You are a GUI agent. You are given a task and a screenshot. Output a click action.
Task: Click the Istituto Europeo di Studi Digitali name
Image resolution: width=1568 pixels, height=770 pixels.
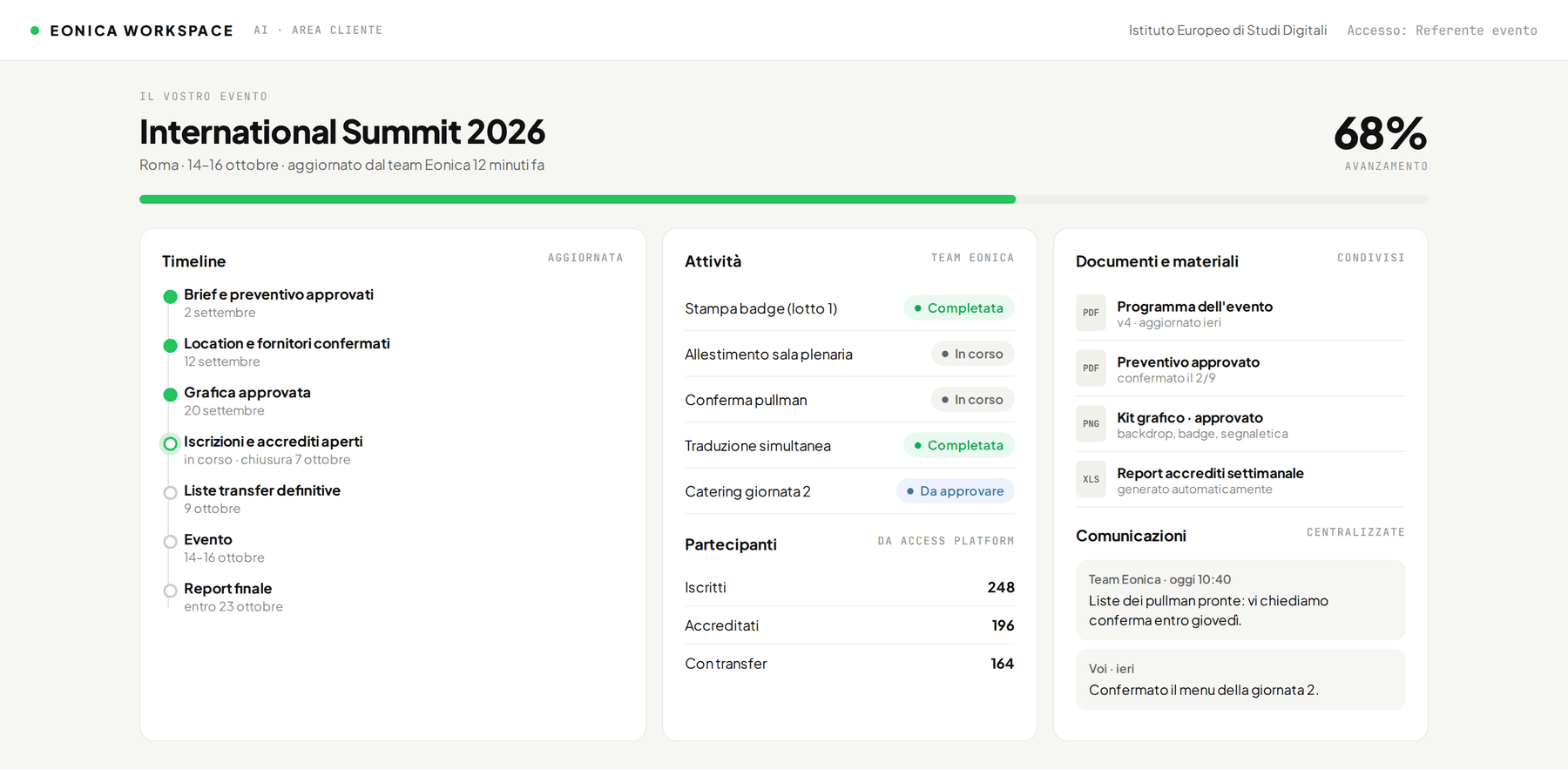click(x=1228, y=30)
